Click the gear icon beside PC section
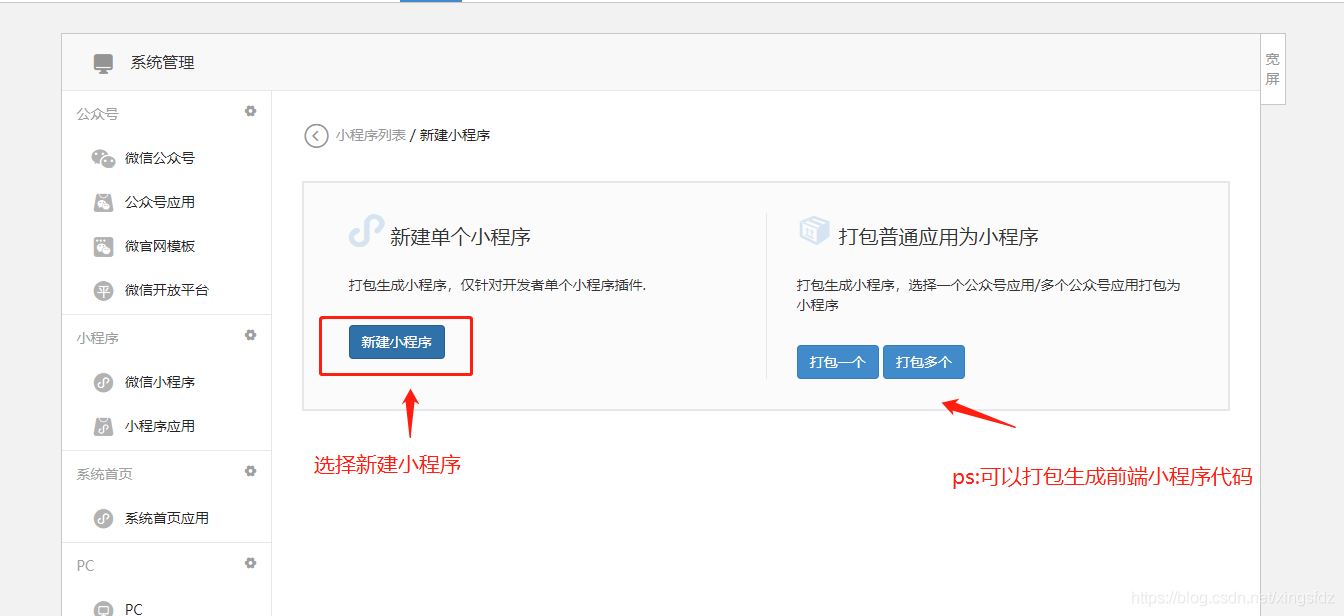1344x616 pixels. click(x=250, y=563)
